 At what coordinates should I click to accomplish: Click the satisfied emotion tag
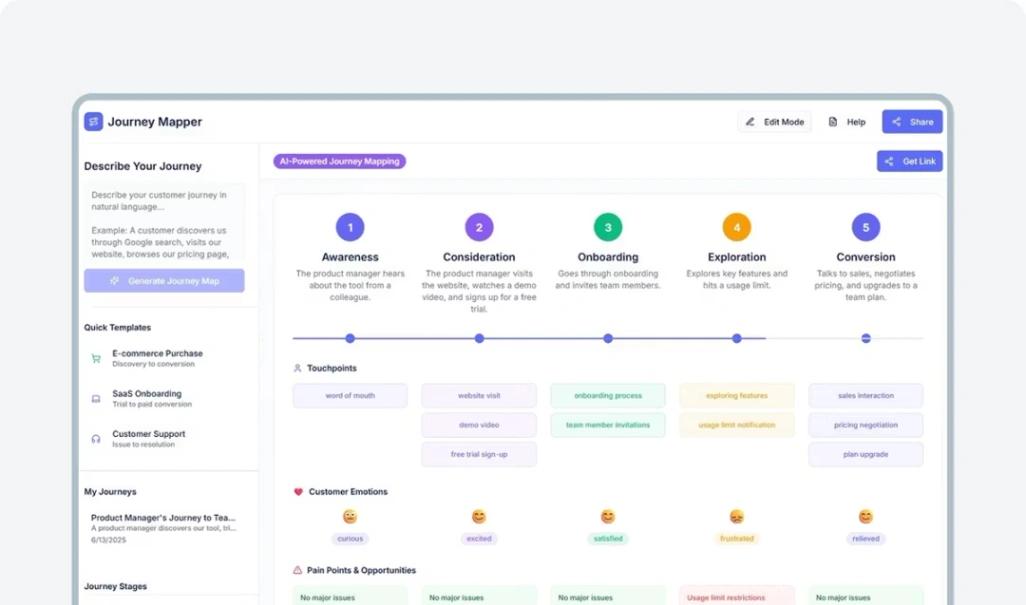click(608, 539)
